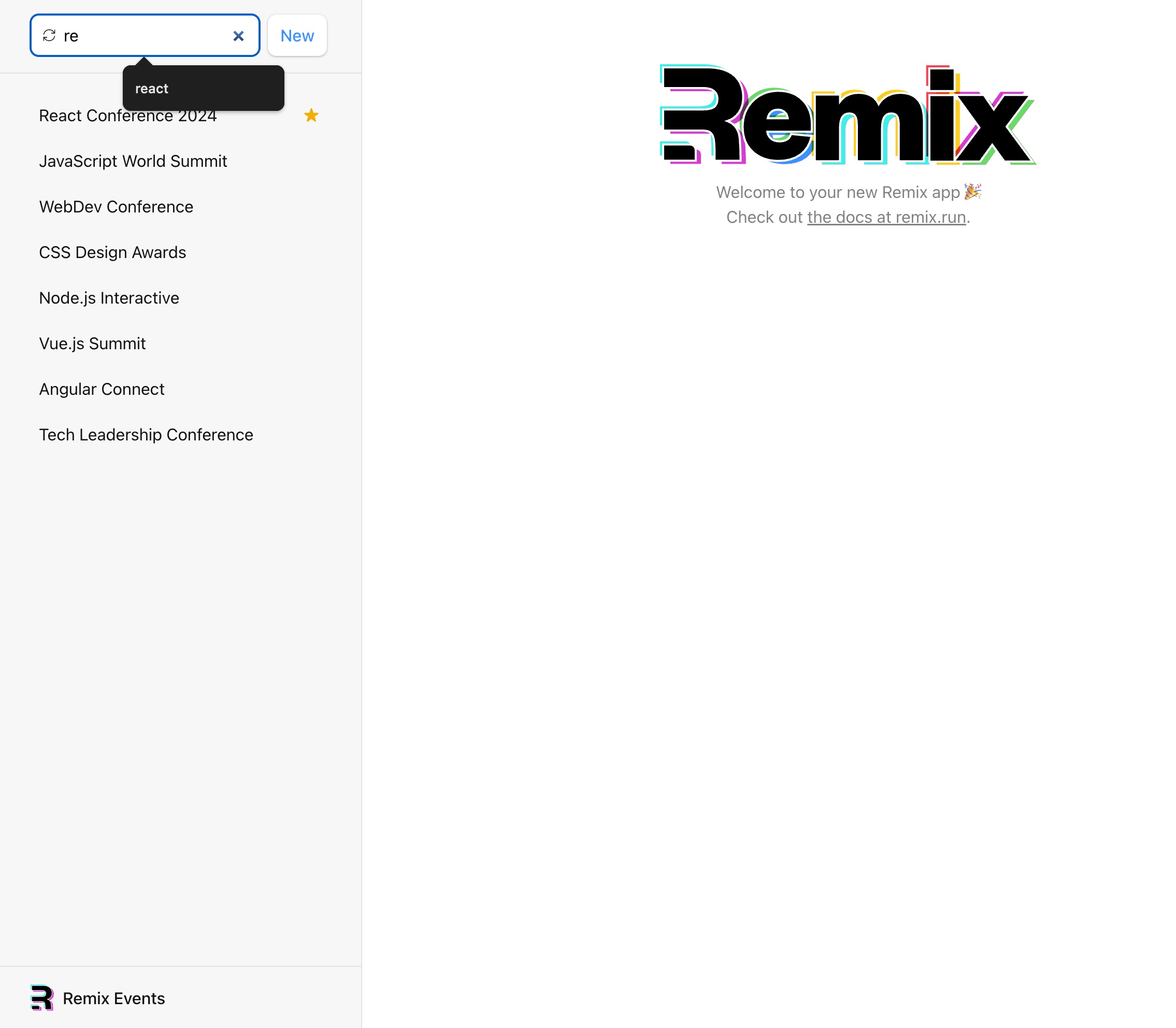Click the spinning refresh icon in search box
This screenshot has height=1028, width=1176.
click(x=49, y=36)
